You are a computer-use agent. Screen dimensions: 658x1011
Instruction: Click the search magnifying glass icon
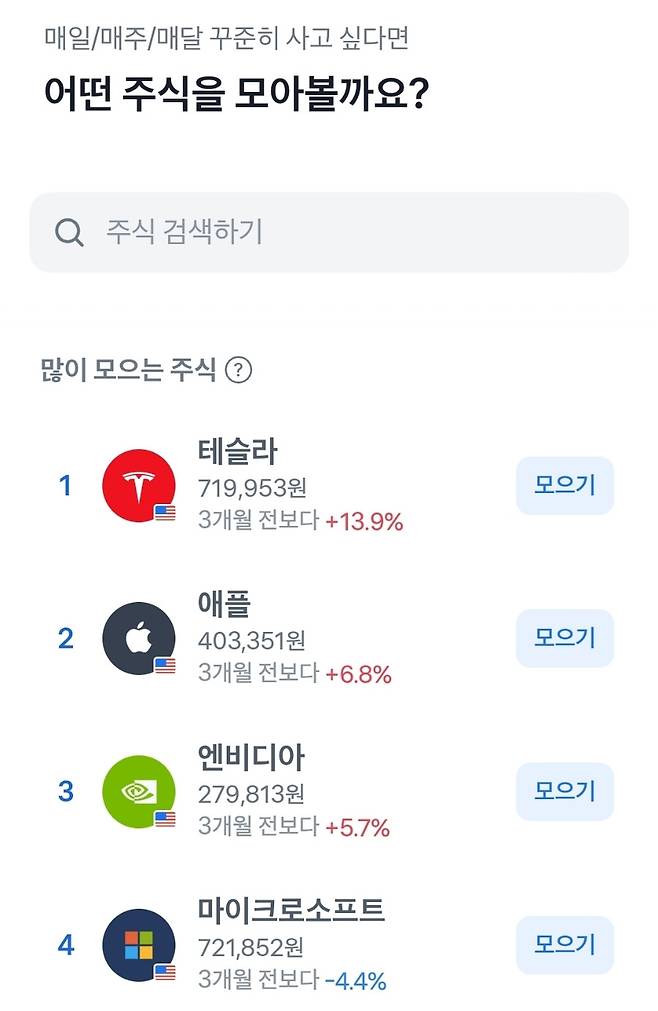tap(69, 233)
